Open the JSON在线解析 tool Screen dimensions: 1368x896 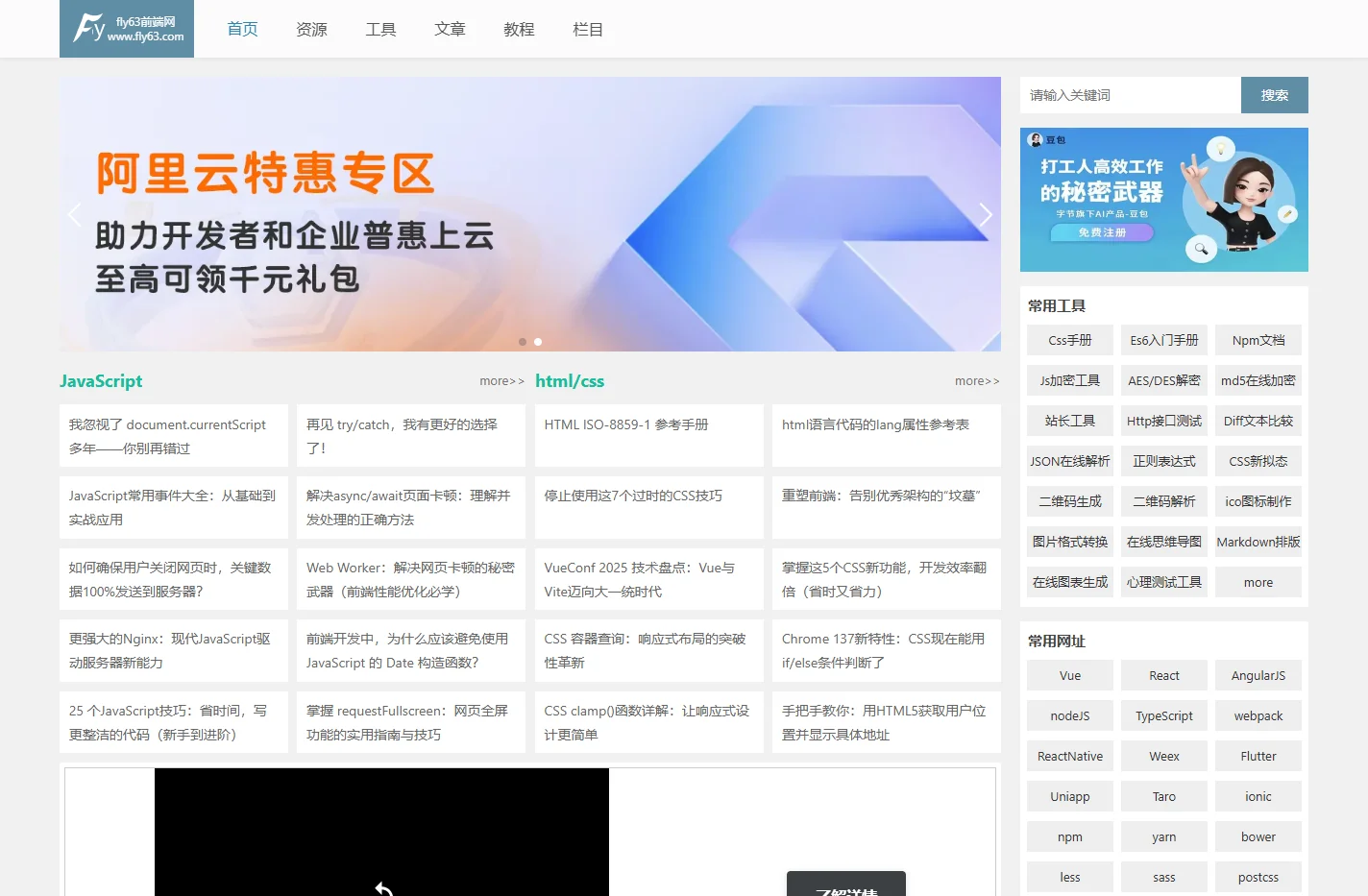pos(1070,461)
